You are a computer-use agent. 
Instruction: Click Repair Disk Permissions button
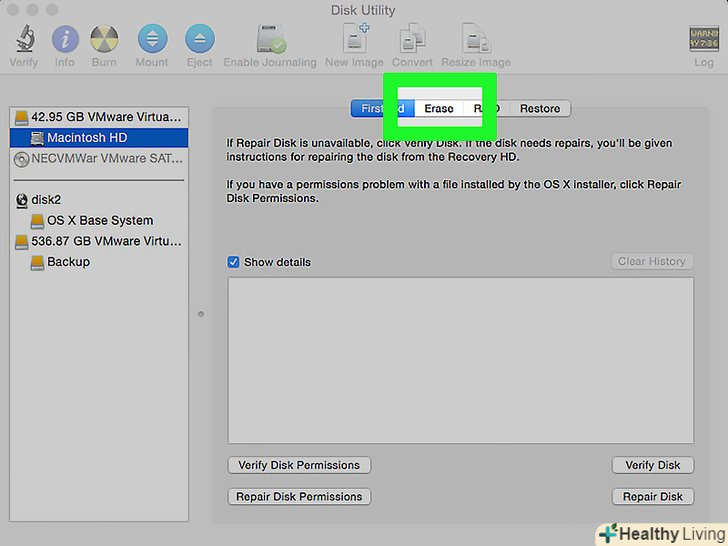[x=299, y=497]
